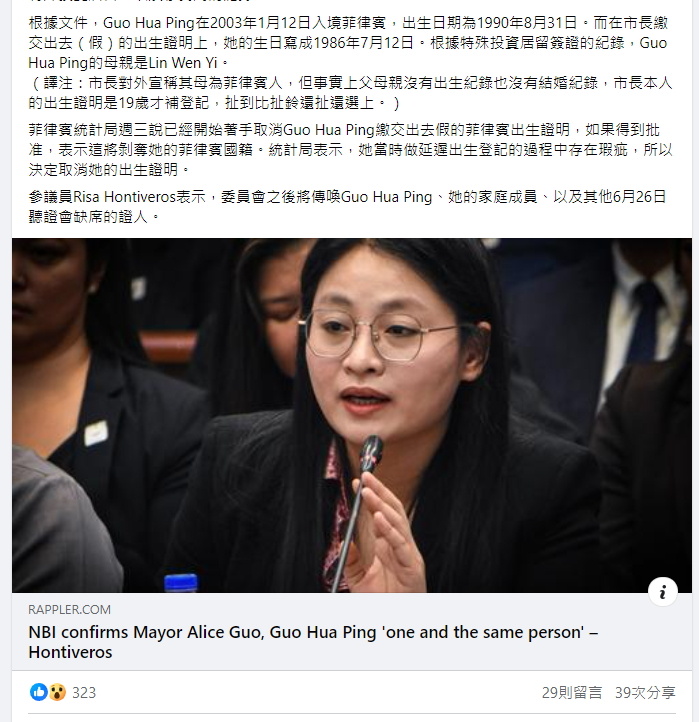The height and width of the screenshot is (722, 699).
Task: Click the blue bottle cap in the photo
Action: click(x=181, y=582)
